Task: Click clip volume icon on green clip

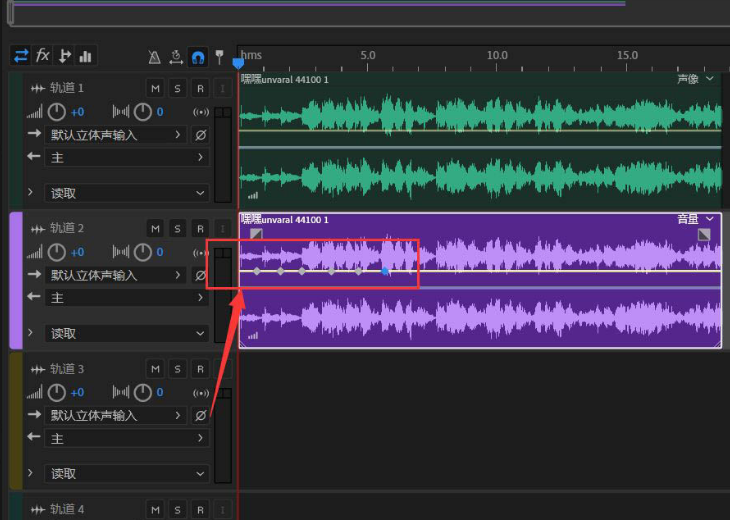Action: click(253, 196)
